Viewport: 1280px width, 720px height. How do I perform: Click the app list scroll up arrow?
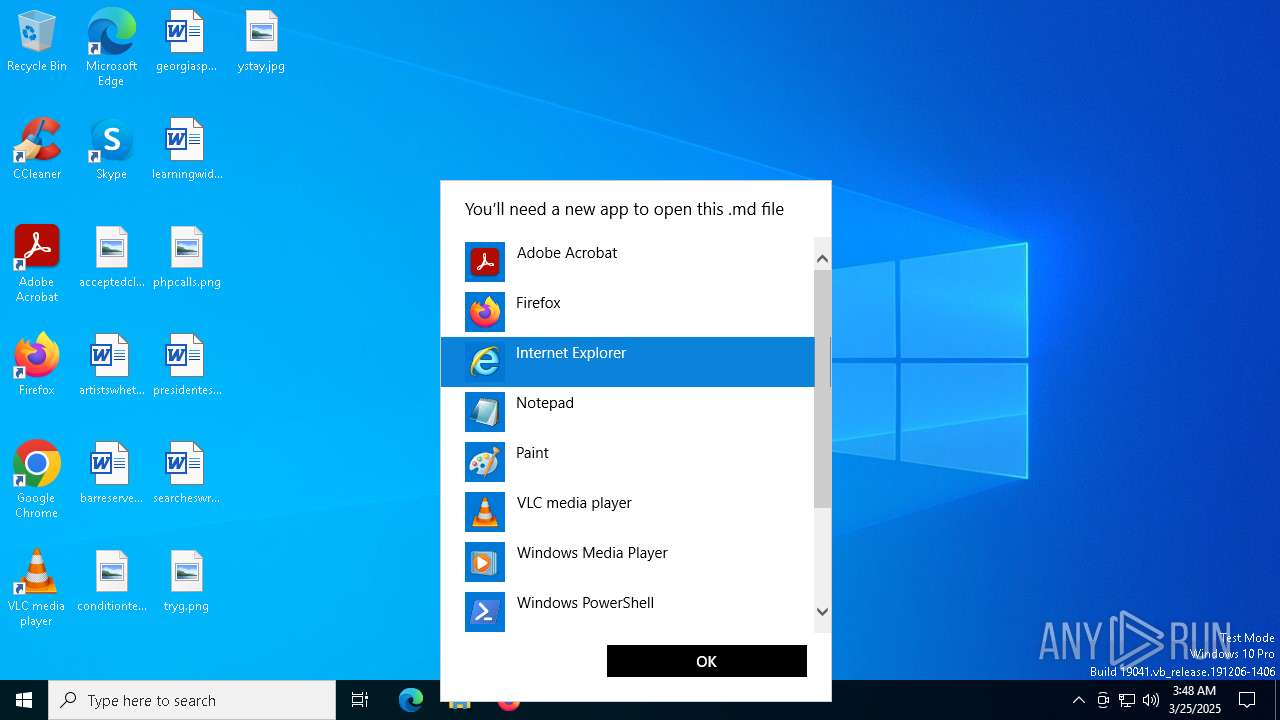pos(822,258)
